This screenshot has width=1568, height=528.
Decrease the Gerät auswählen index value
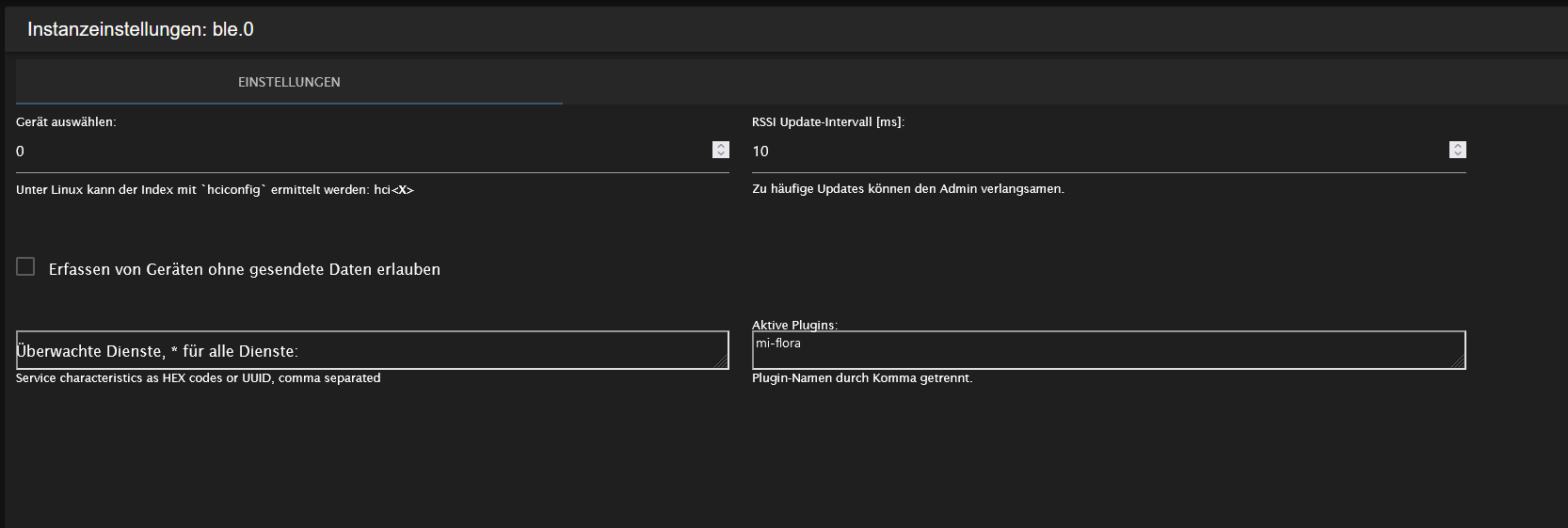pos(721,153)
